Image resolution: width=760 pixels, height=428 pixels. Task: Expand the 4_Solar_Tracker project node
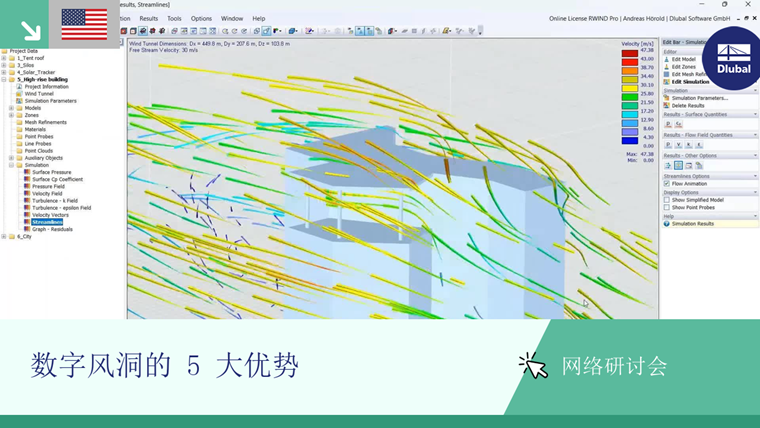[x=4, y=72]
